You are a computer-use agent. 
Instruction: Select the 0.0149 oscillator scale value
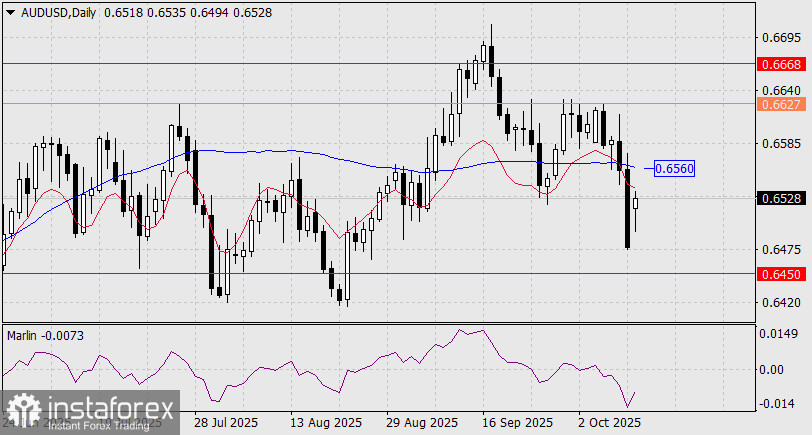tap(778, 334)
